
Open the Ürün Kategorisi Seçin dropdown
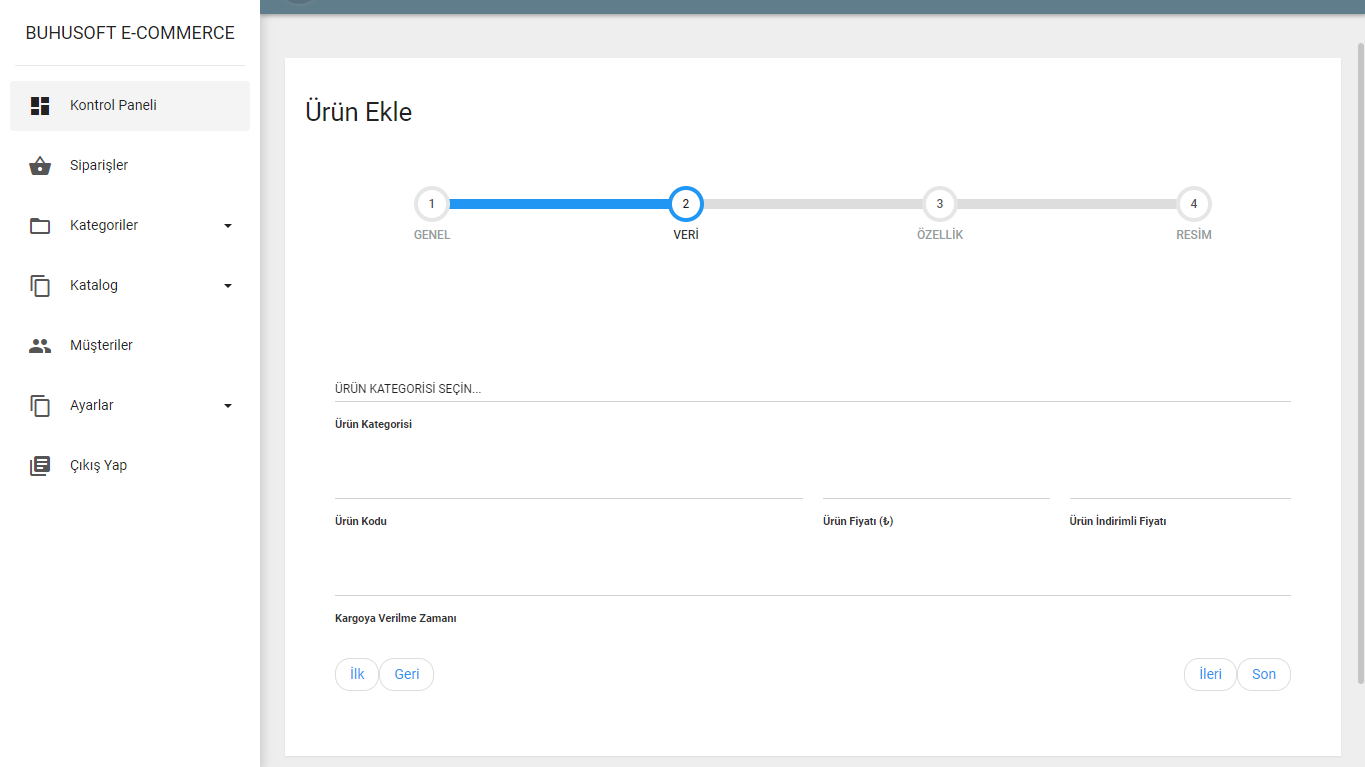[x=812, y=388]
